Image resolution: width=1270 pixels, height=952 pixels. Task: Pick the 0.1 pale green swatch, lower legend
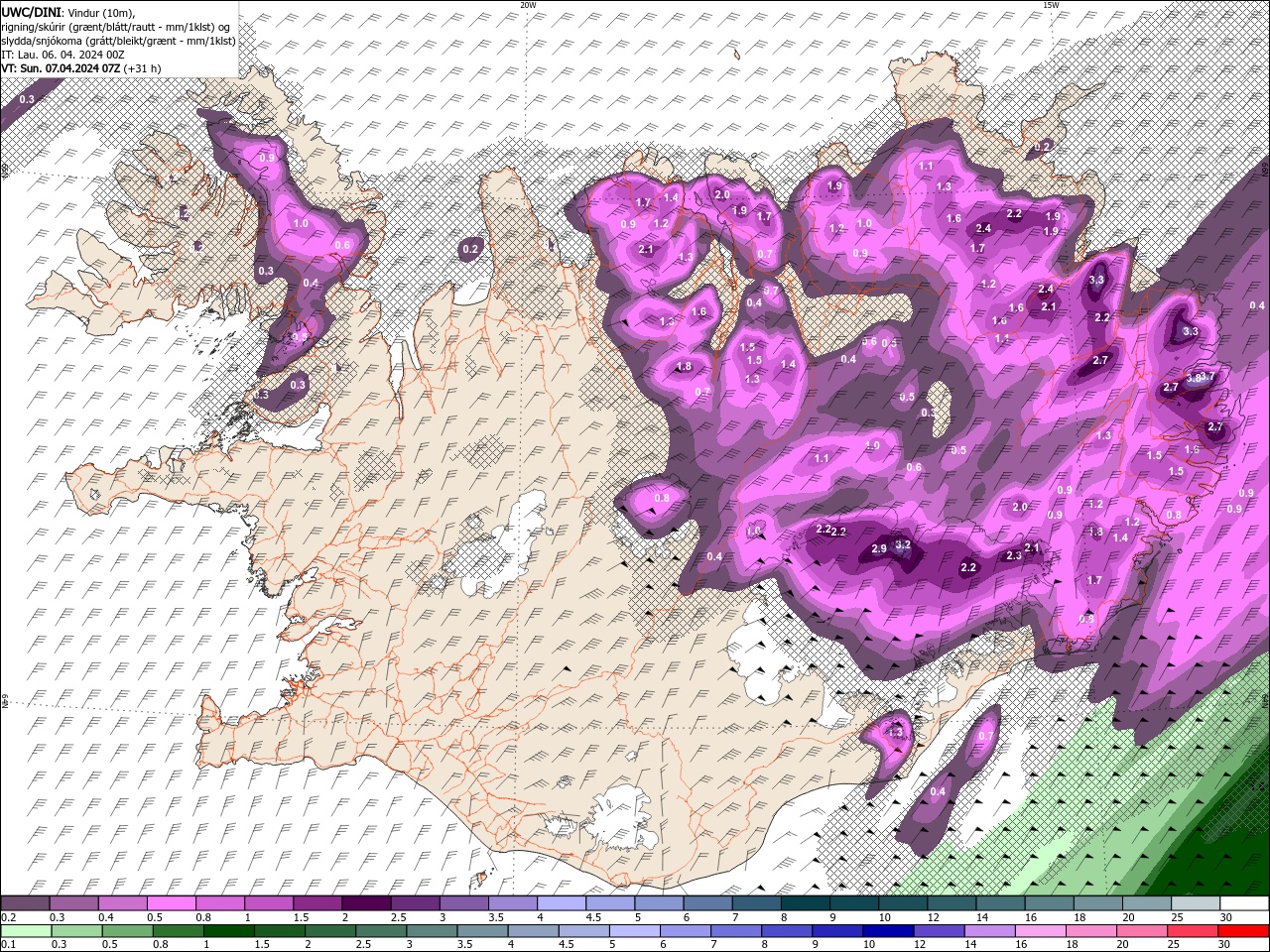coord(26,931)
